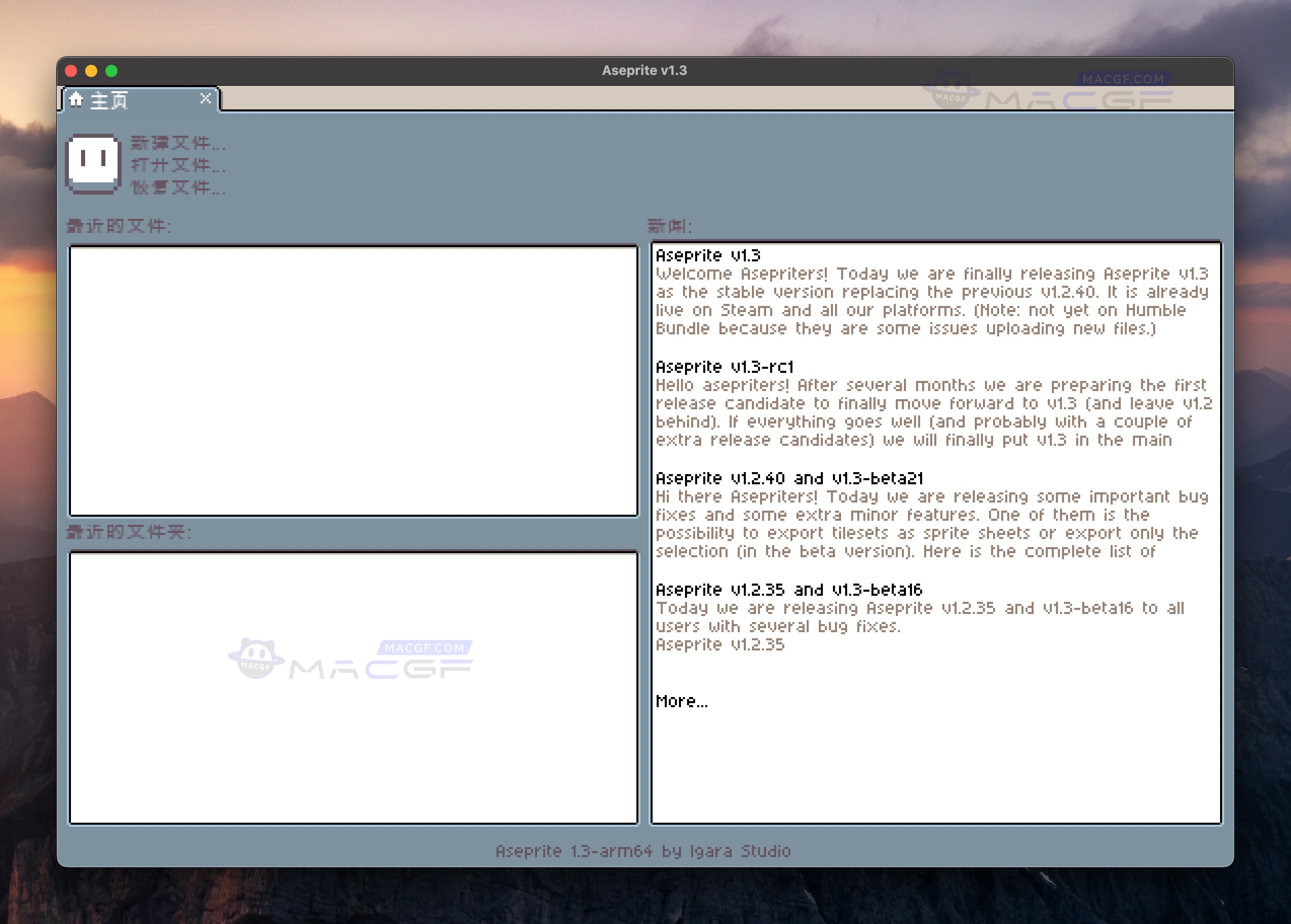The image size is (1291, 924).
Task: Select the 主页 tab
Action: coord(110,99)
